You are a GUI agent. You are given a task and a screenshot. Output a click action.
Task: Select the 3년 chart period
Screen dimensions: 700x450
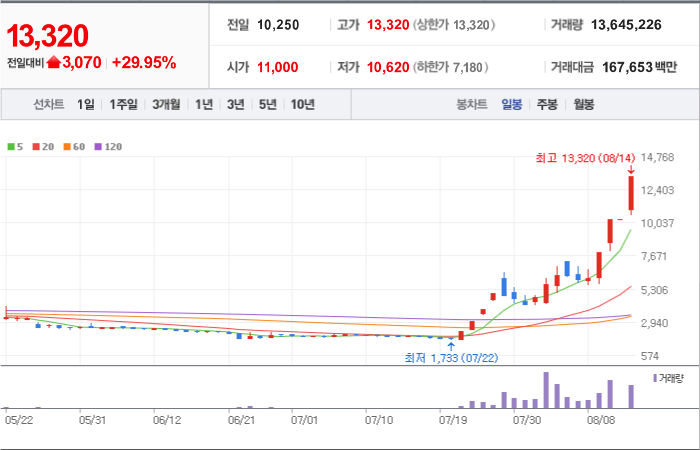point(236,105)
